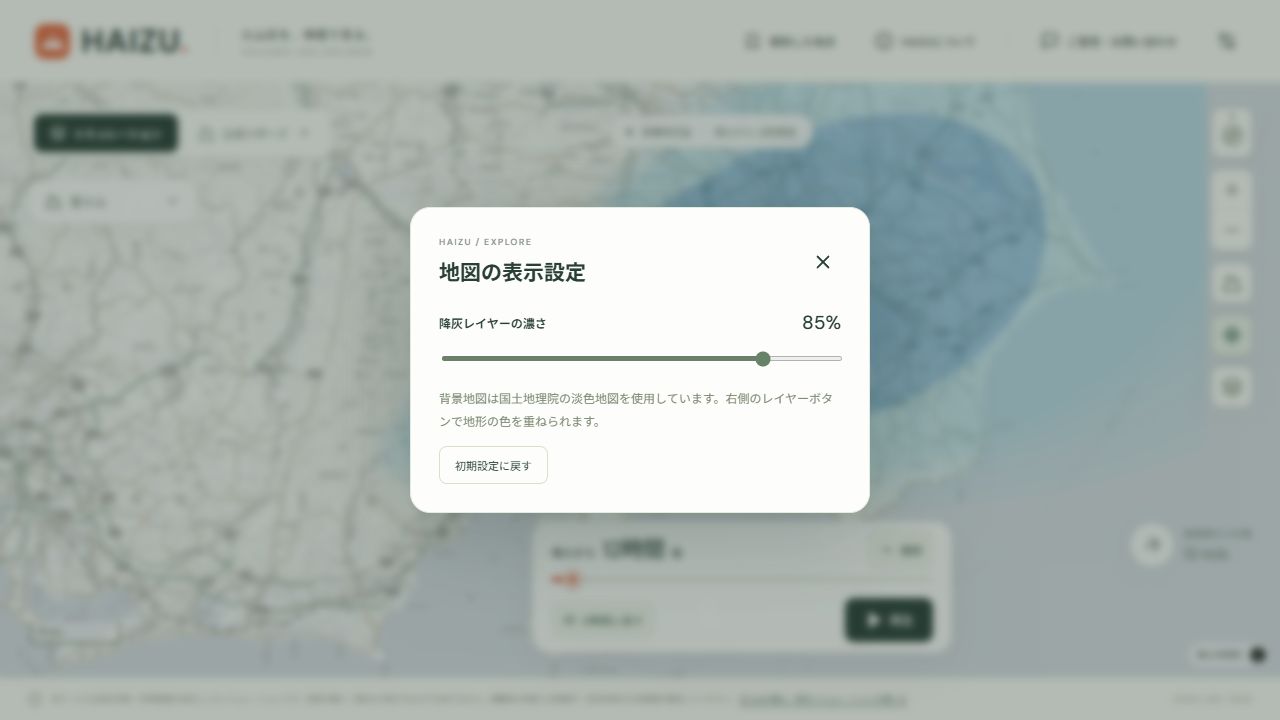1280x720 pixels.
Task: Click the 降灰レイヤーの濃さ slider handle
Action: pyautogui.click(x=763, y=359)
